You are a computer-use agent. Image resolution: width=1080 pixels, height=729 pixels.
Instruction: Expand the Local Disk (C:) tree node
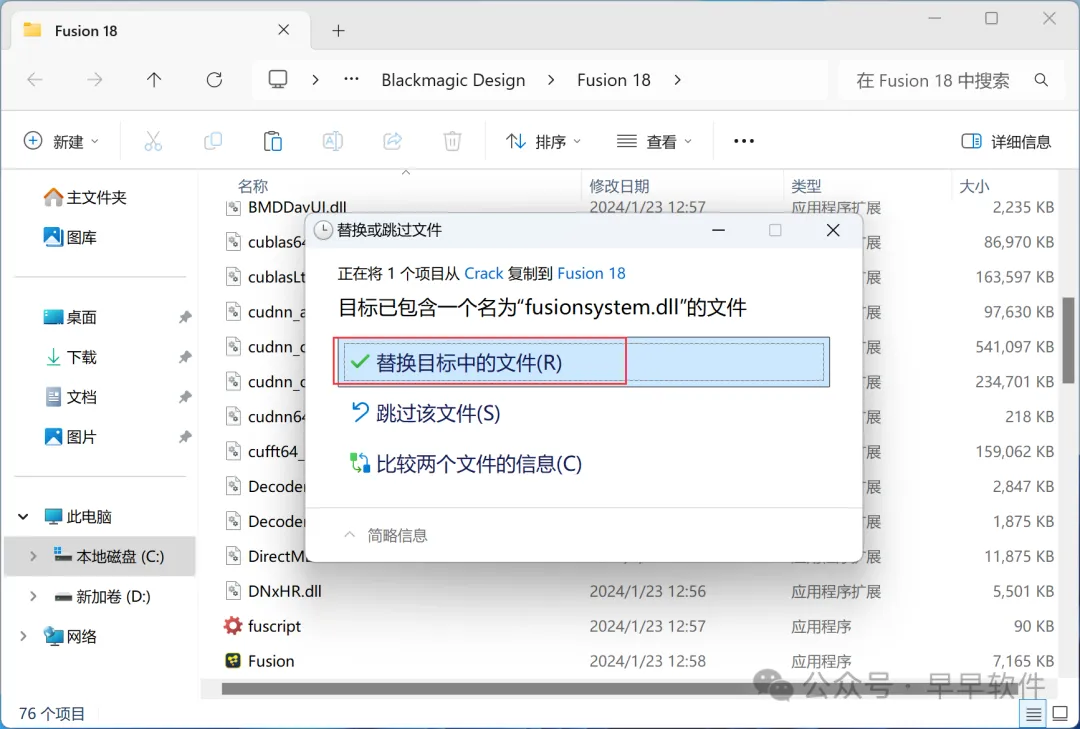coord(33,556)
